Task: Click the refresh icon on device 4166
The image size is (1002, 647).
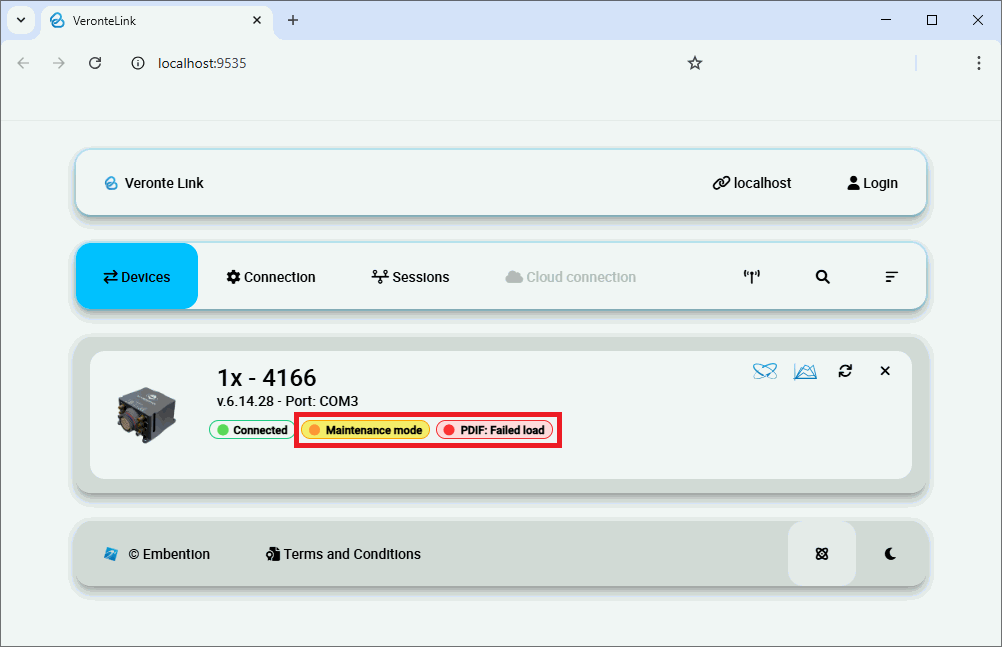Action: [845, 371]
